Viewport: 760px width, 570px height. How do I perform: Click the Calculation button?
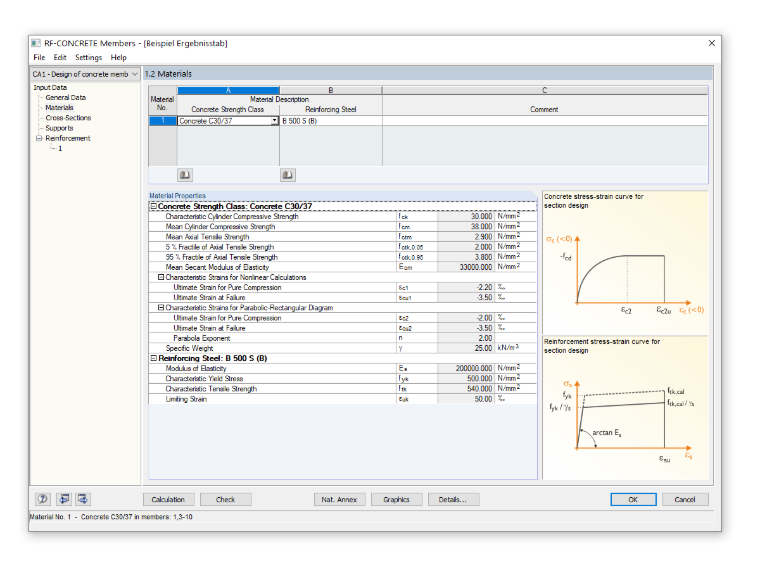[168, 499]
